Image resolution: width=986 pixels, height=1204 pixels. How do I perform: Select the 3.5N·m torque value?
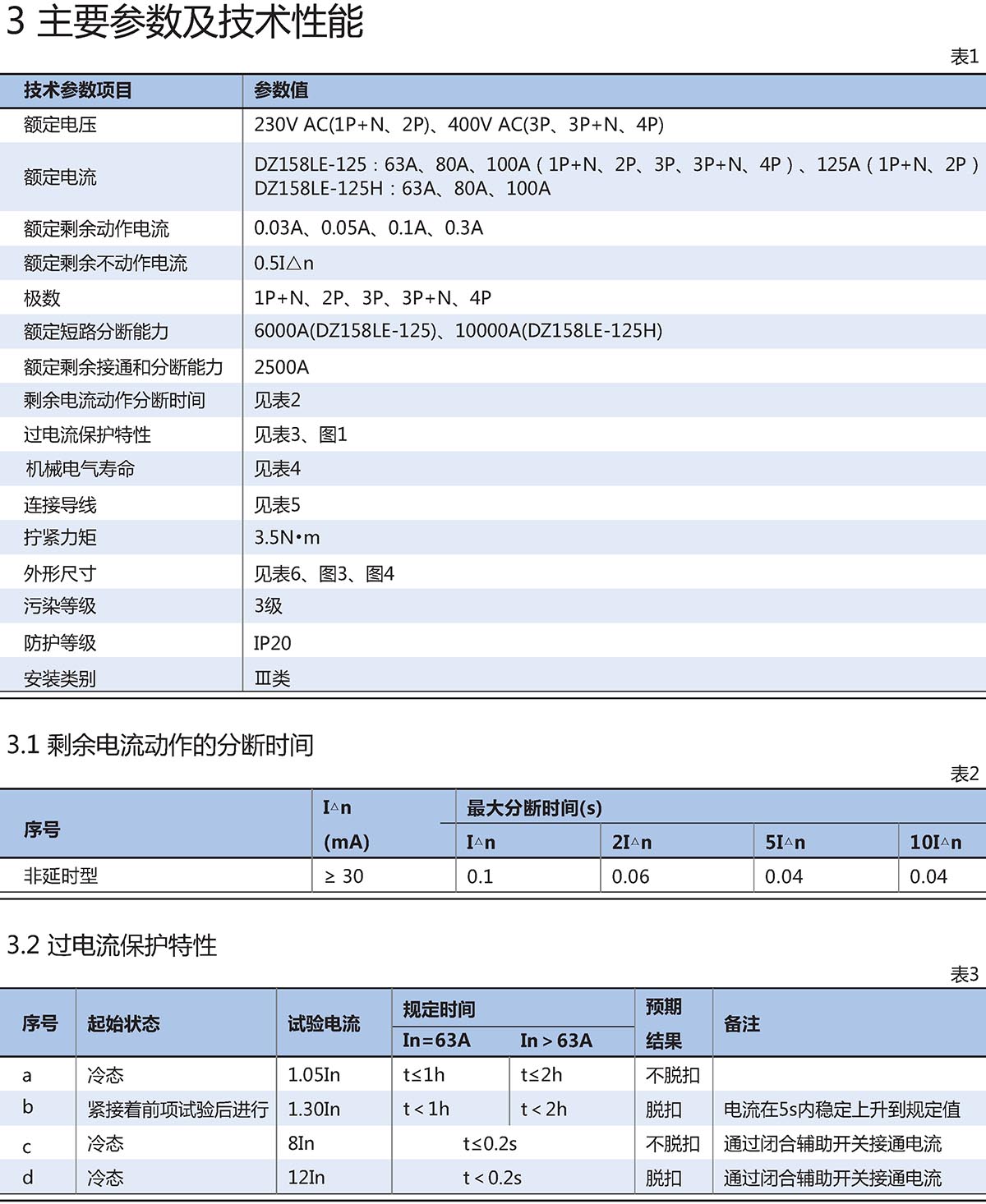coord(287,538)
